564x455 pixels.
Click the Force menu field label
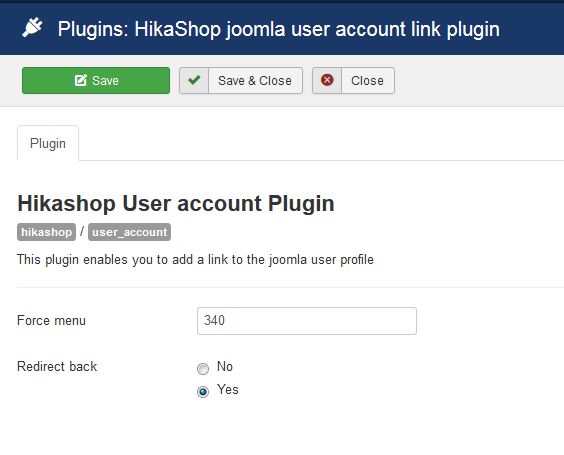51,320
